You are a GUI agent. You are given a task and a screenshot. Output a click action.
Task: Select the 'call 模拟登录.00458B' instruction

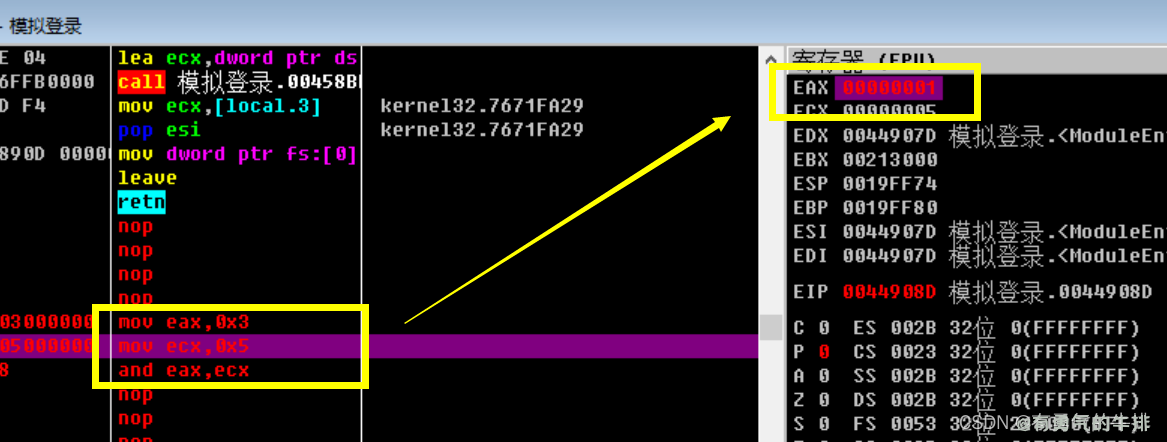click(x=239, y=82)
